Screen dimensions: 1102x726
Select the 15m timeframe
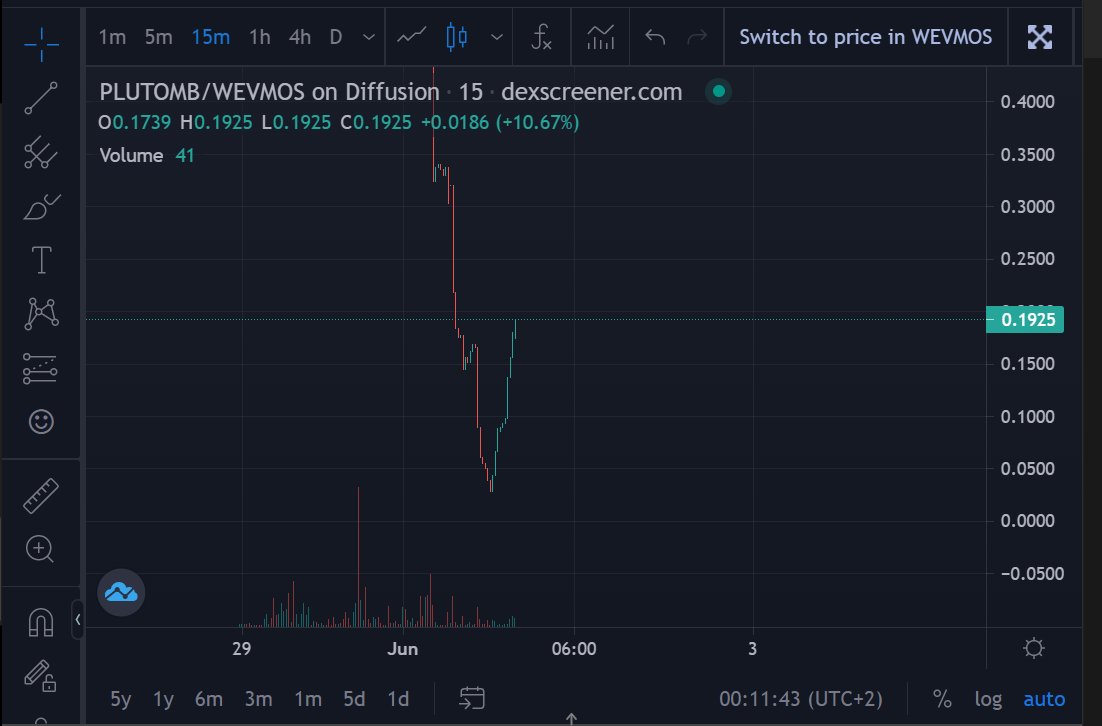(211, 37)
